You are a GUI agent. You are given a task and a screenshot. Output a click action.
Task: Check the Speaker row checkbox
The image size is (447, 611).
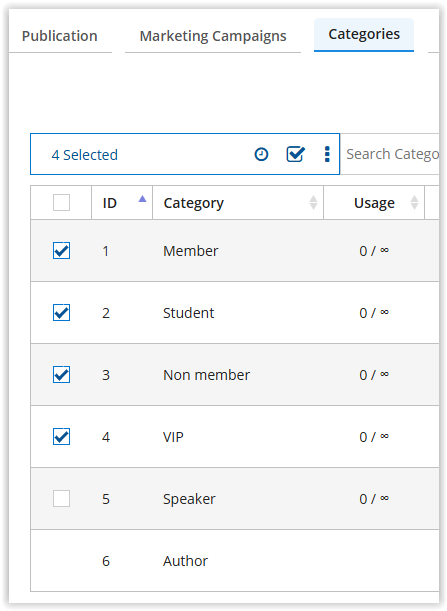coord(62,498)
